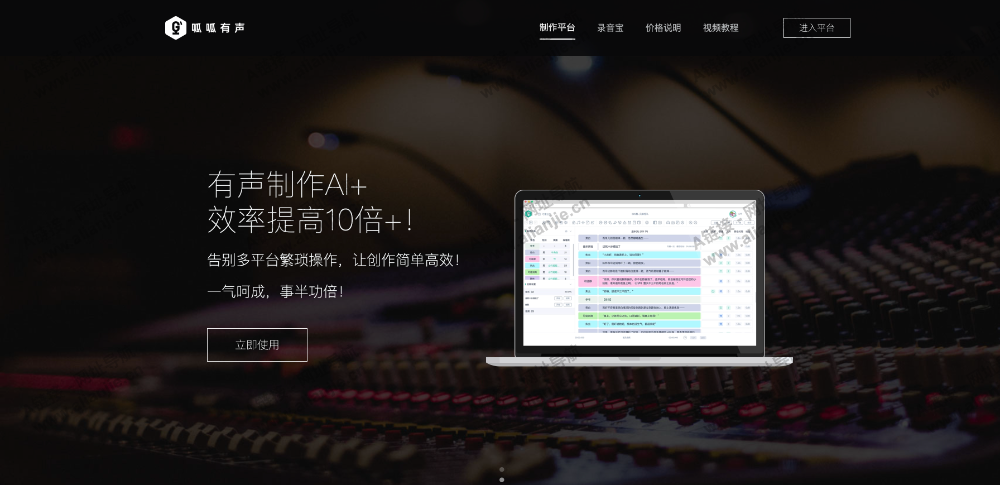Click the 进入平台 button

pos(817,28)
